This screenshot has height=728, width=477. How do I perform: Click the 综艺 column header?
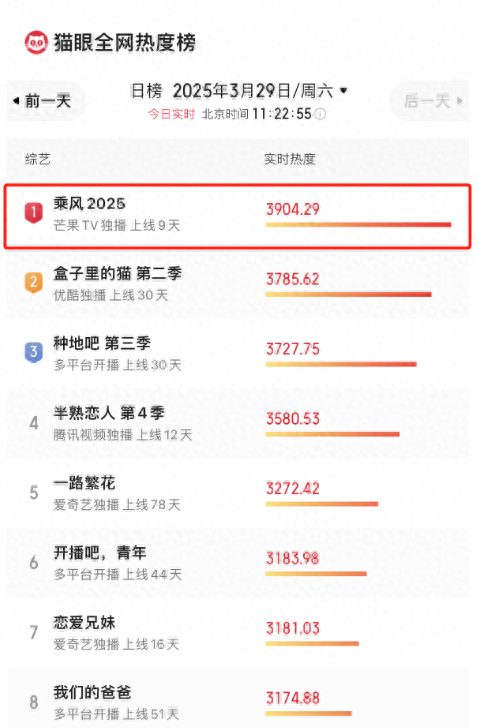38,159
